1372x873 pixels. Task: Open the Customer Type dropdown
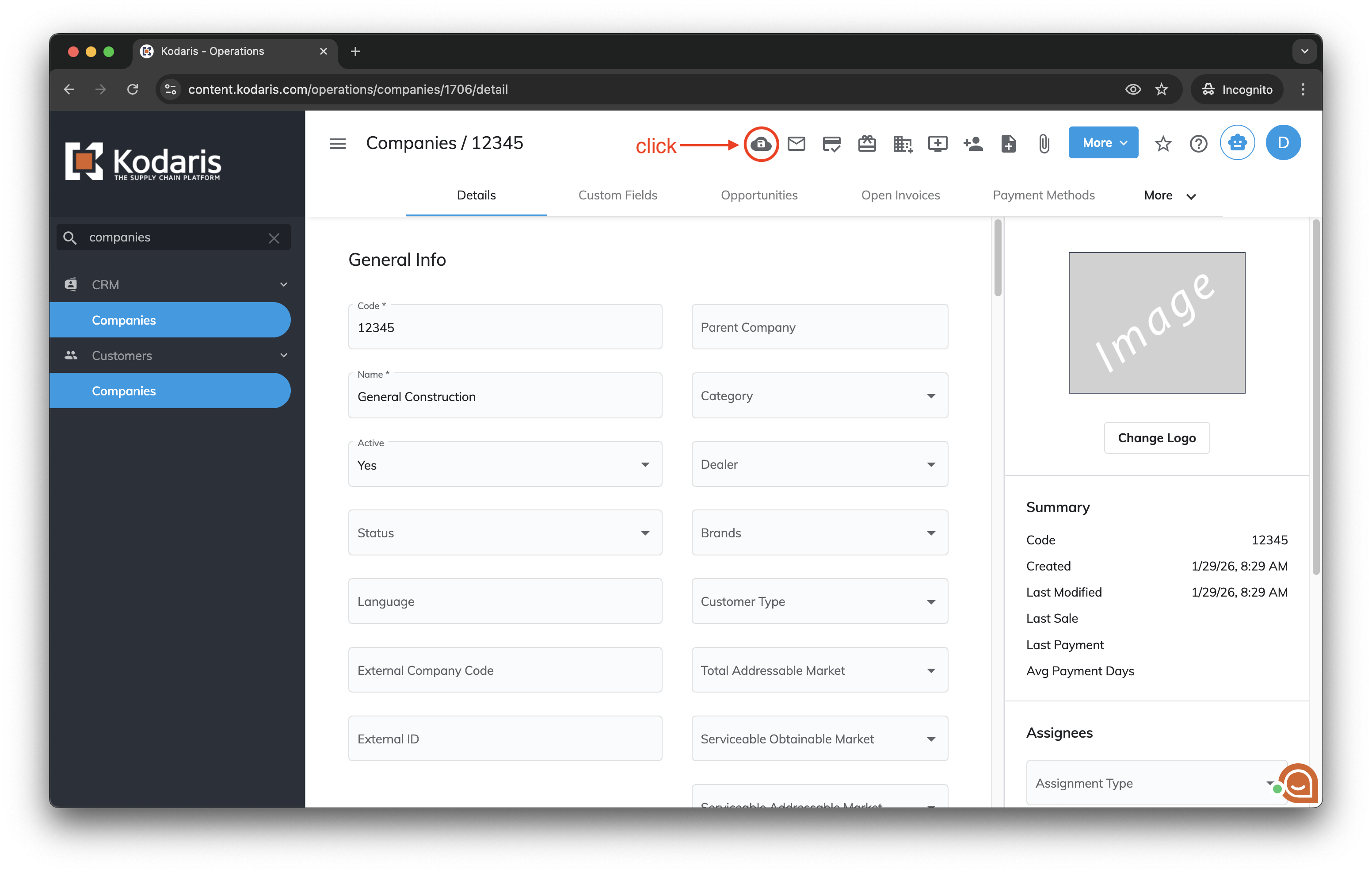pos(819,601)
